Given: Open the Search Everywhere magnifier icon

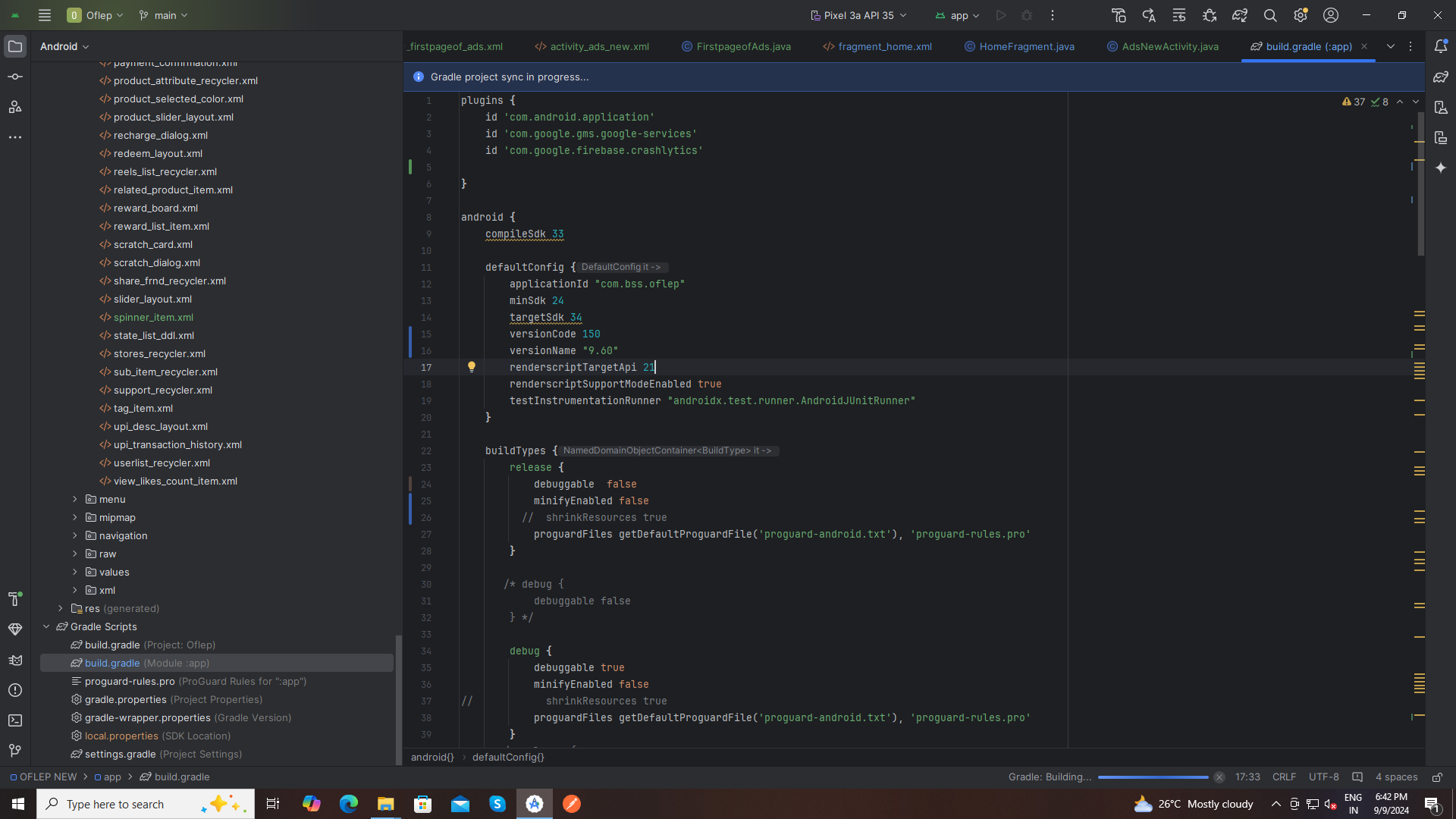Looking at the screenshot, I should [1270, 15].
